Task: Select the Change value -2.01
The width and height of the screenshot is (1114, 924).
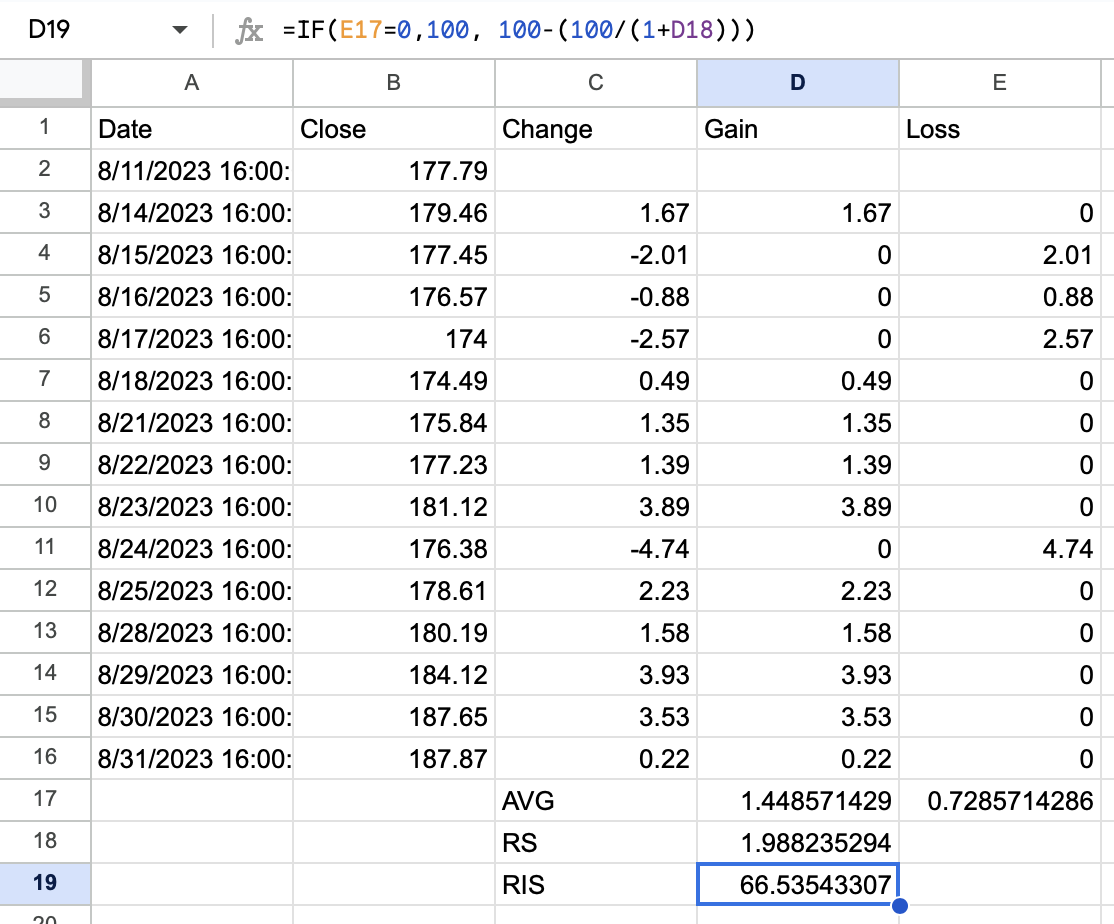Action: 595,254
